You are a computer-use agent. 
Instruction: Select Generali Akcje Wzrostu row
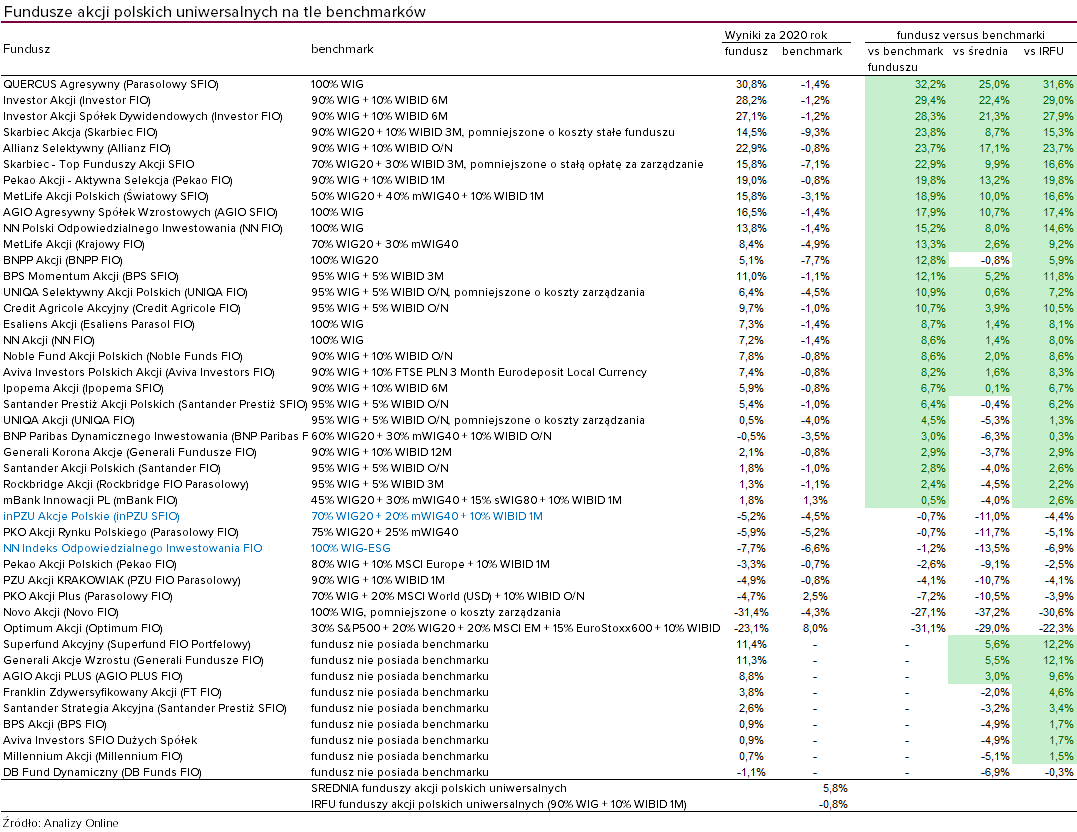click(133, 660)
